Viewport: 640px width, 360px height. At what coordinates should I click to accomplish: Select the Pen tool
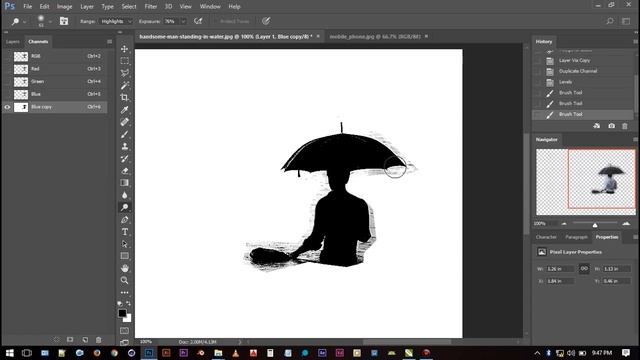pos(124,220)
